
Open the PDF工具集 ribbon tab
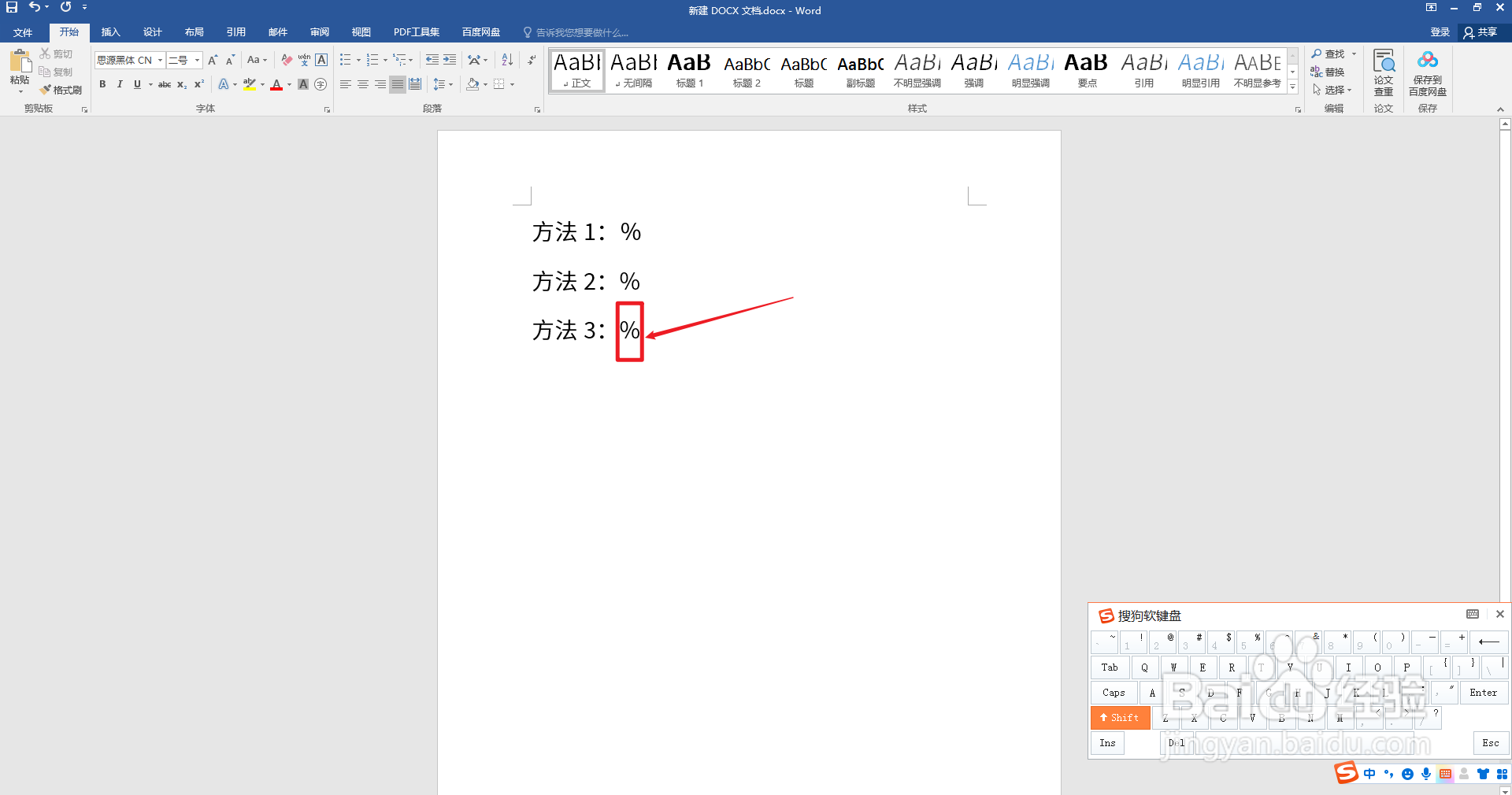click(x=416, y=32)
